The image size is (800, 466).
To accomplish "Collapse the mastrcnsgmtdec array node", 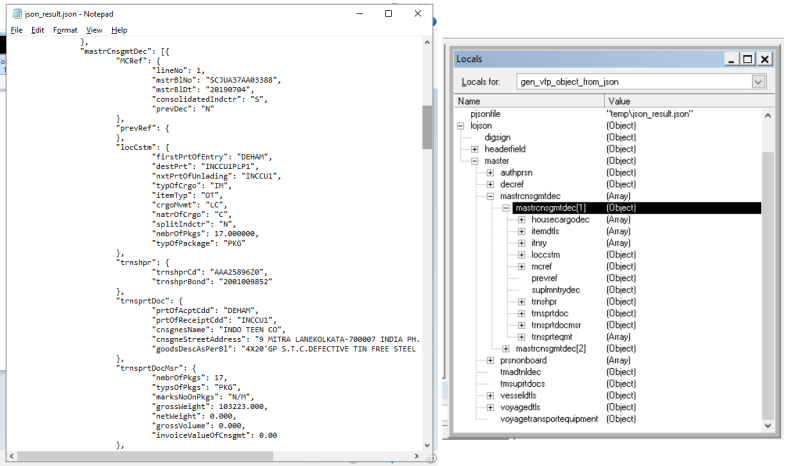I will tap(490, 196).
